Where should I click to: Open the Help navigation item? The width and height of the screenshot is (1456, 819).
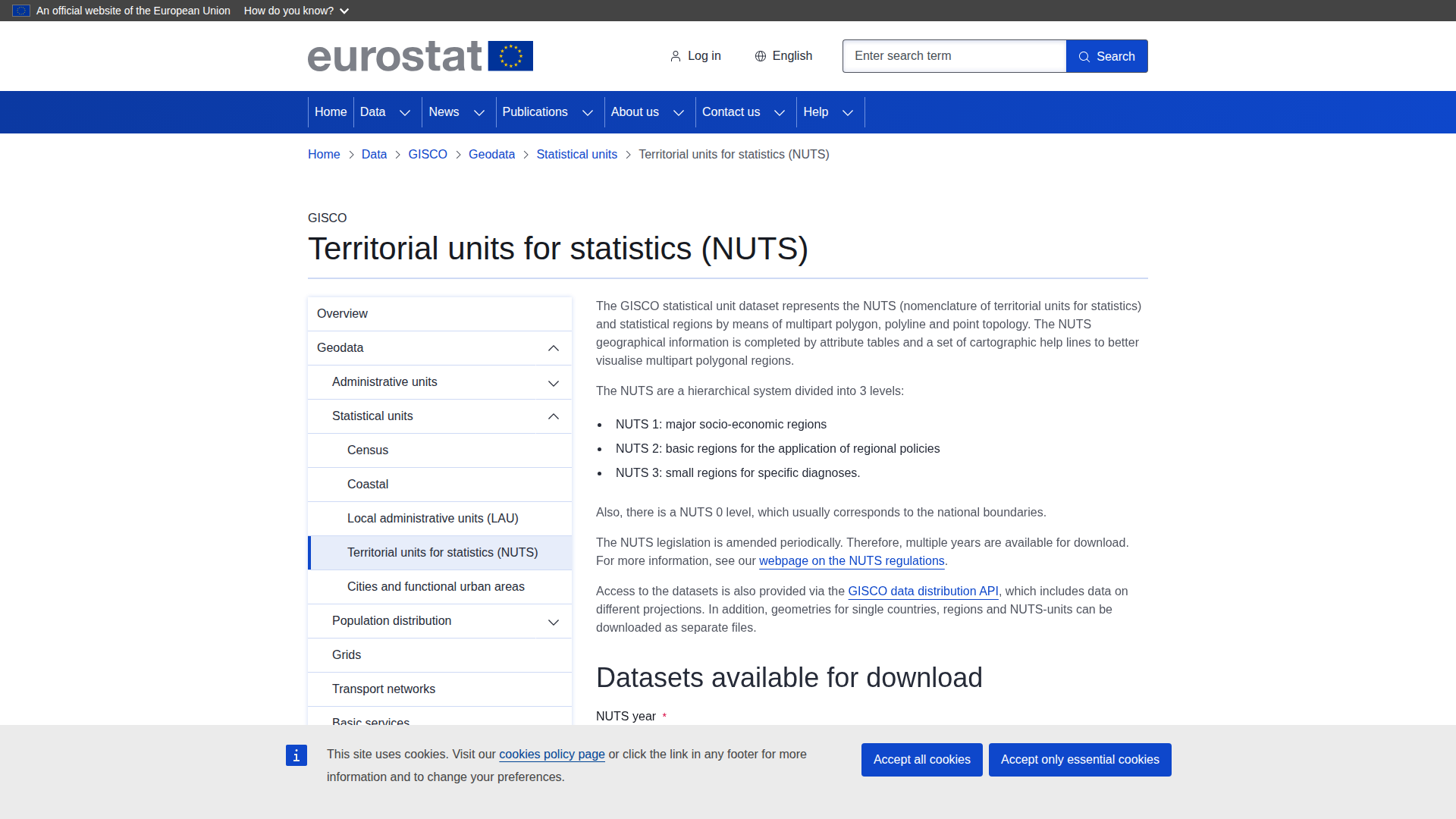[816, 112]
